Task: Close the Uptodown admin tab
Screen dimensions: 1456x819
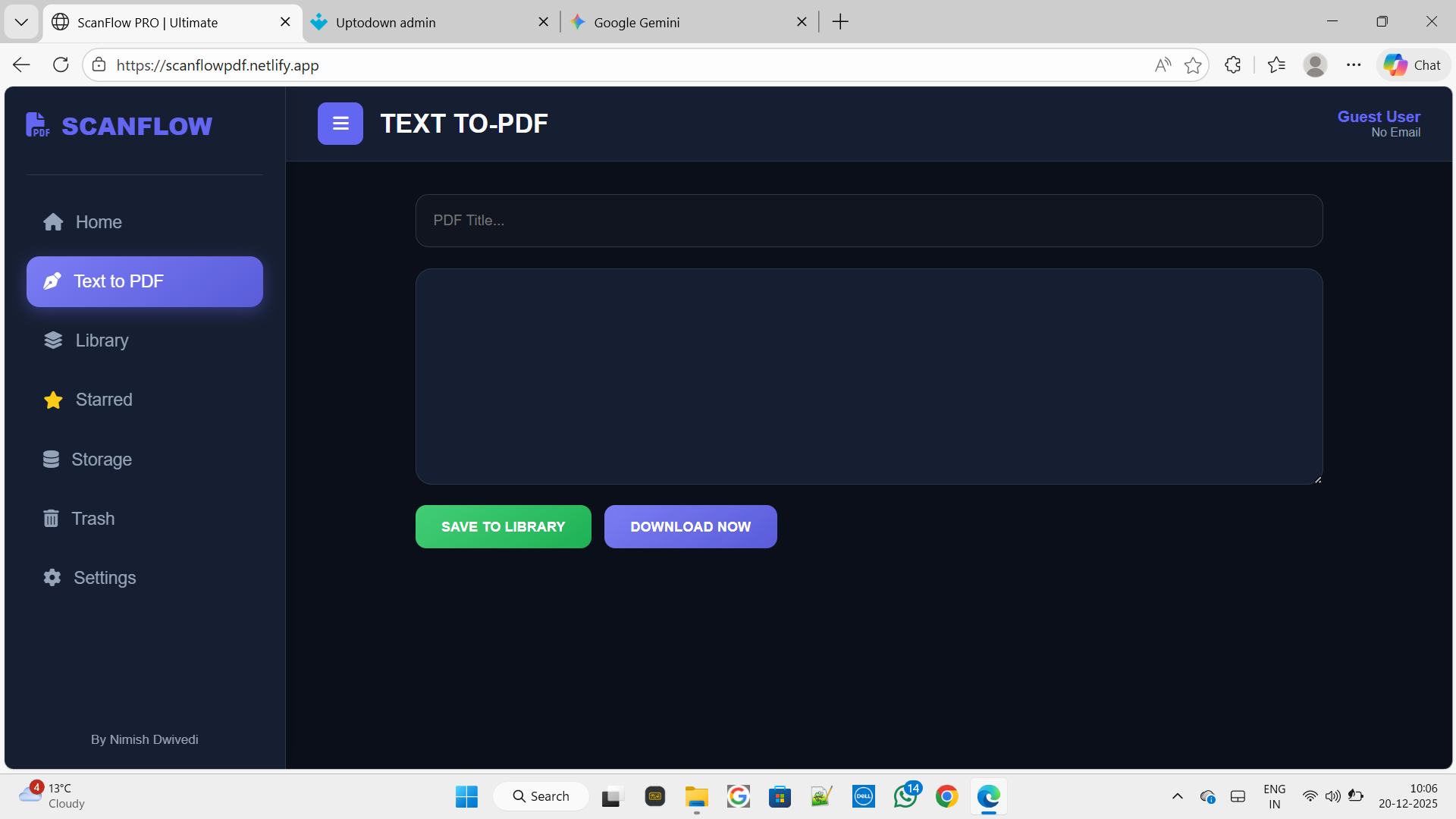Action: tap(543, 22)
